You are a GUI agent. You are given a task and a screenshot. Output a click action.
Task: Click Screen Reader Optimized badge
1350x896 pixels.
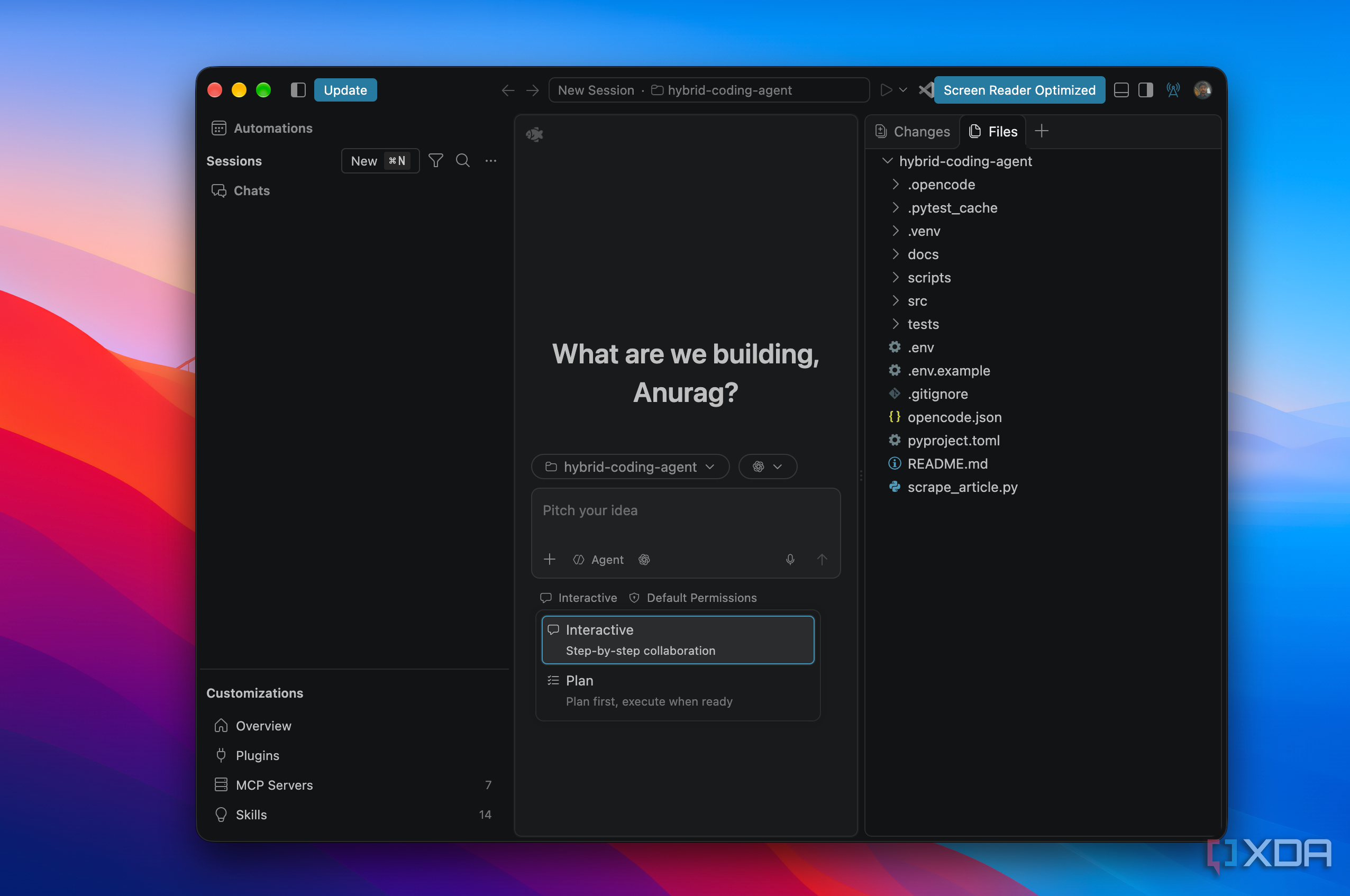click(x=1019, y=90)
